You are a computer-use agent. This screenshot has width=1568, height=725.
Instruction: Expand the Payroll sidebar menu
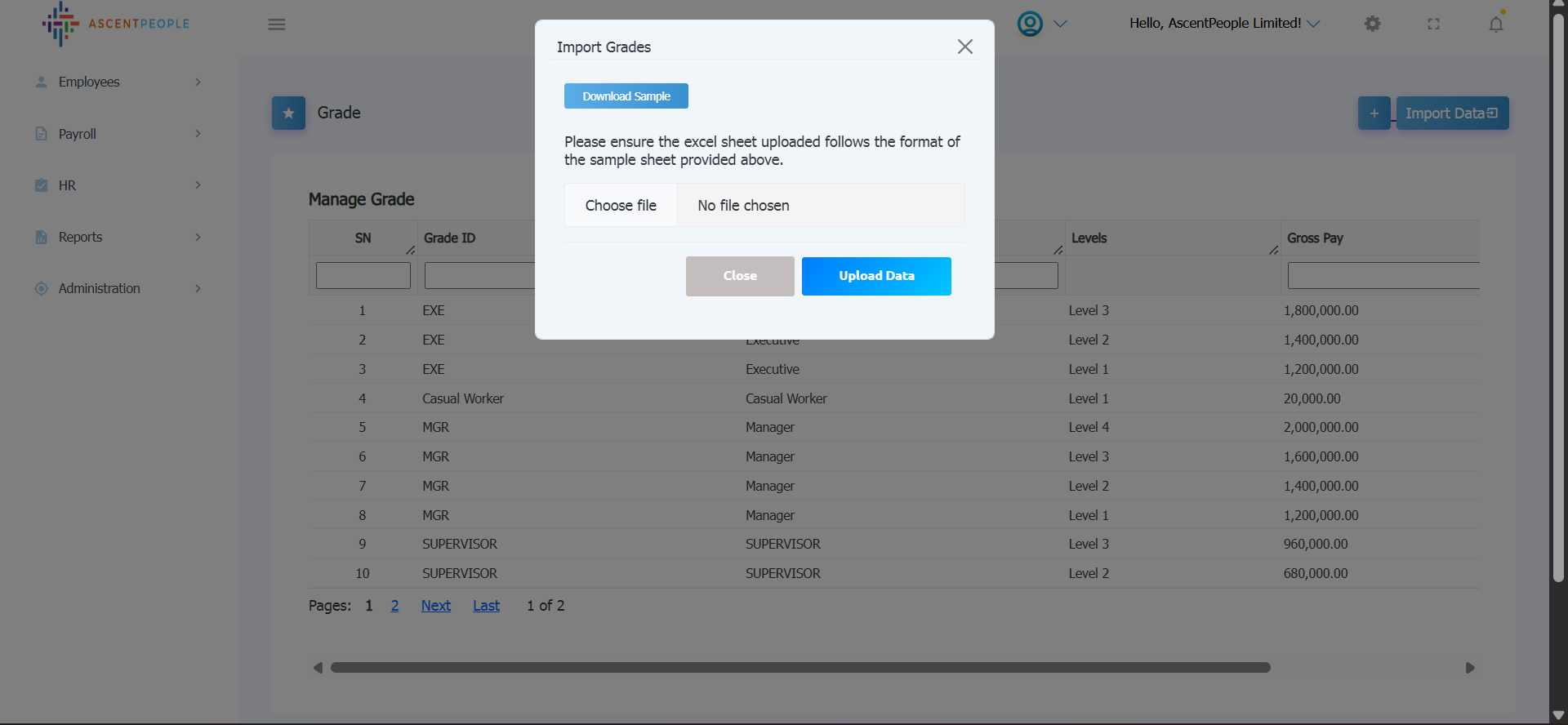(x=117, y=134)
